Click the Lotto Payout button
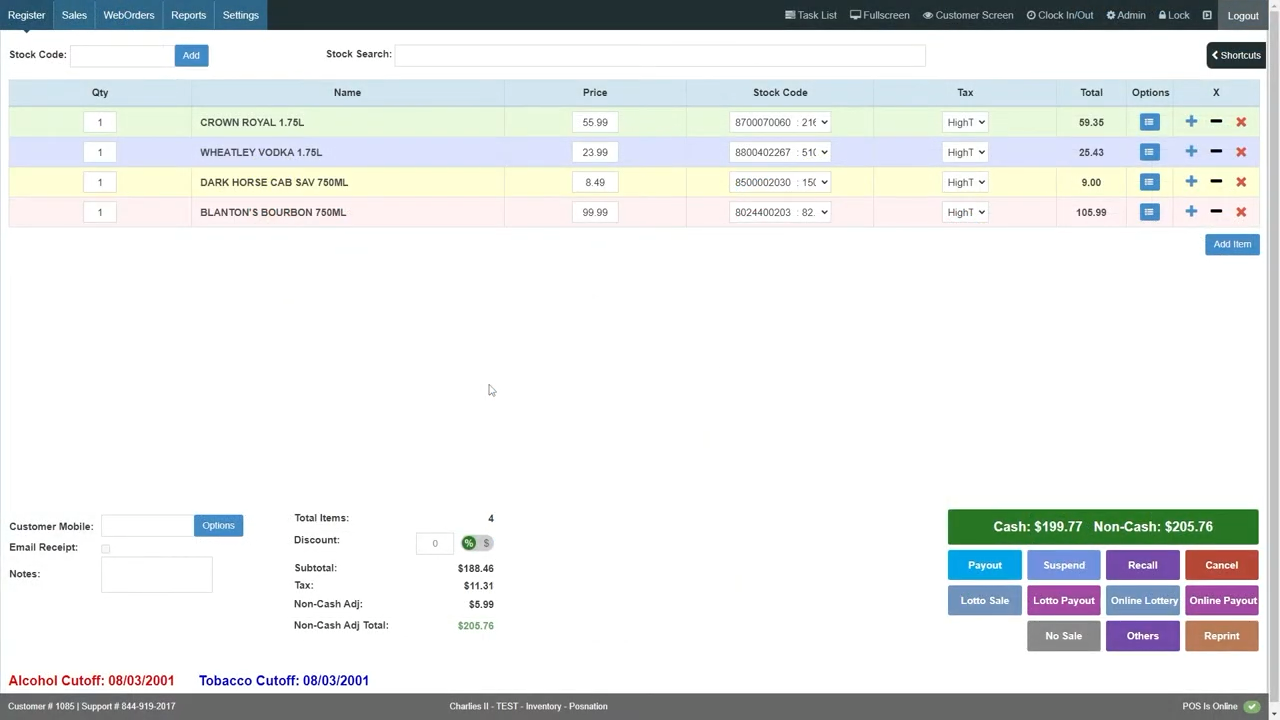Image resolution: width=1280 pixels, height=720 pixels. [x=1064, y=600]
